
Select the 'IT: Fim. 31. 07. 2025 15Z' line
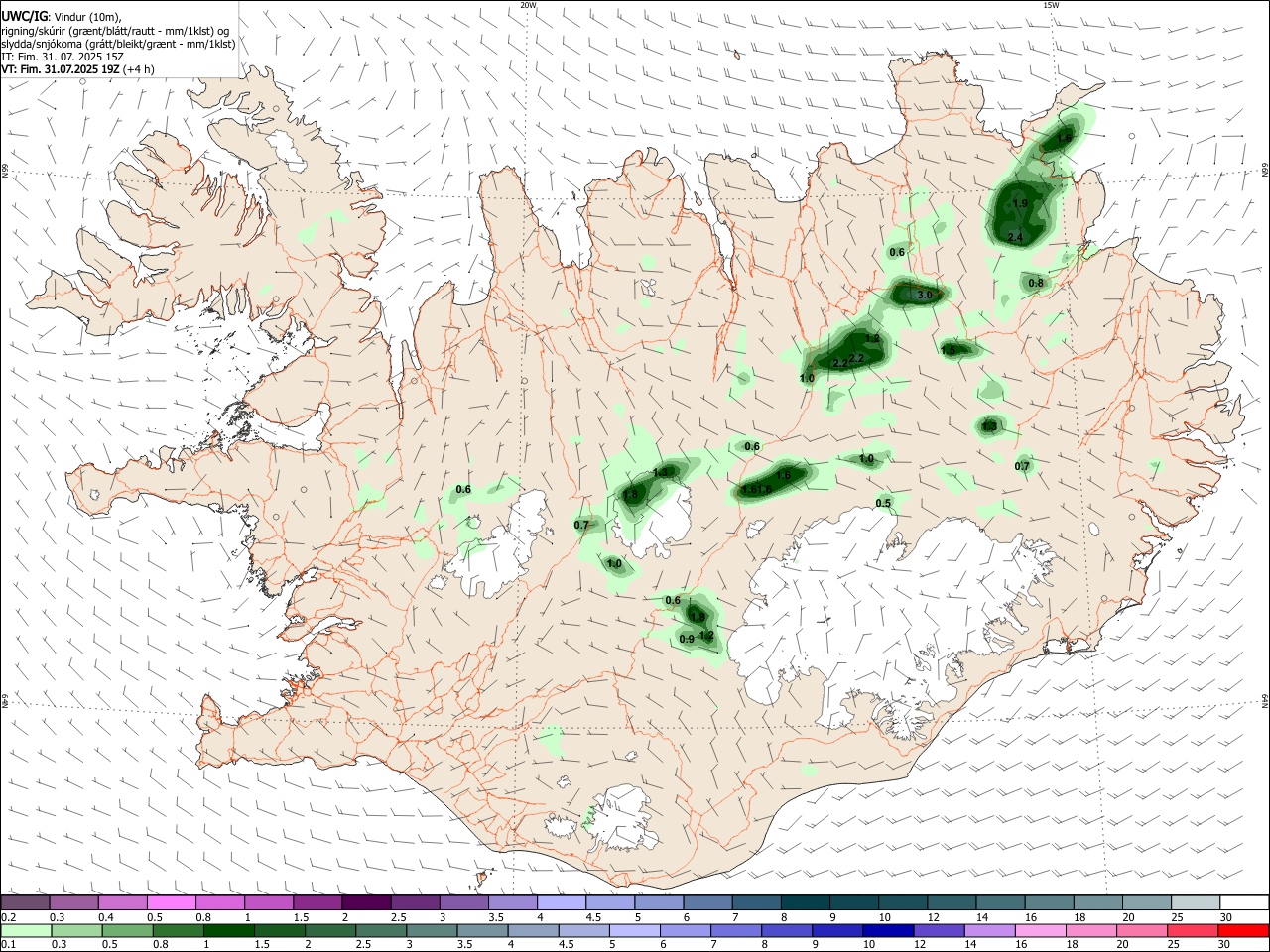point(62,57)
